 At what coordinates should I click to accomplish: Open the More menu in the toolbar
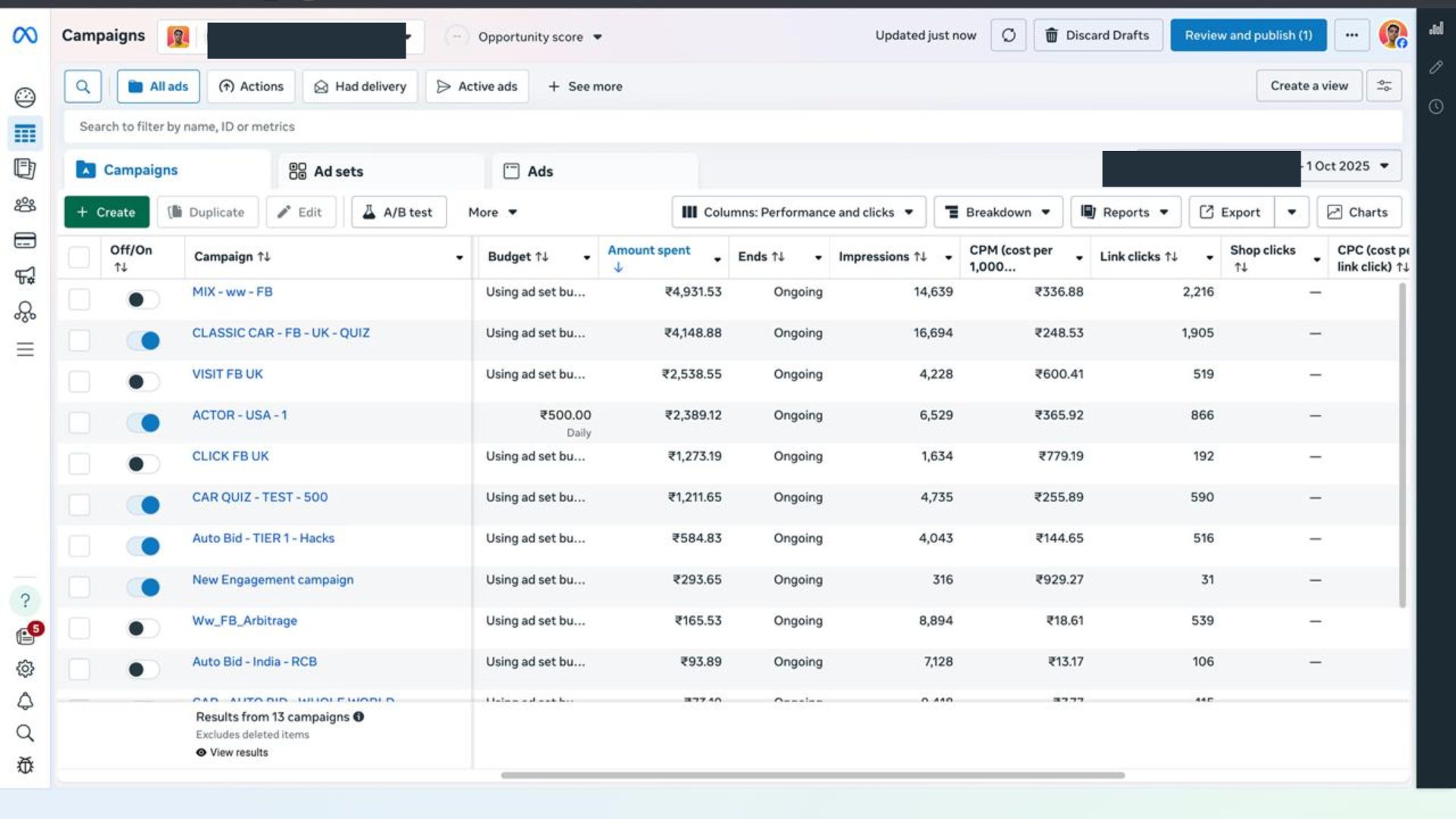[x=491, y=212]
